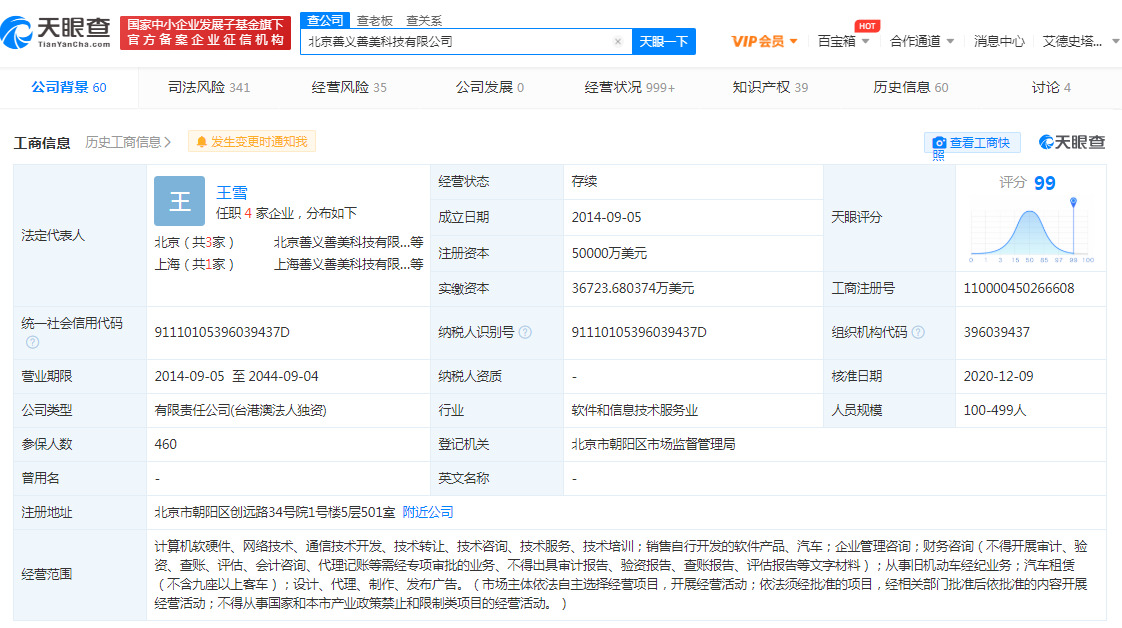Click the 统一社会信用代码 help icon
The height and width of the screenshot is (628, 1122).
pyautogui.click(x=32, y=343)
